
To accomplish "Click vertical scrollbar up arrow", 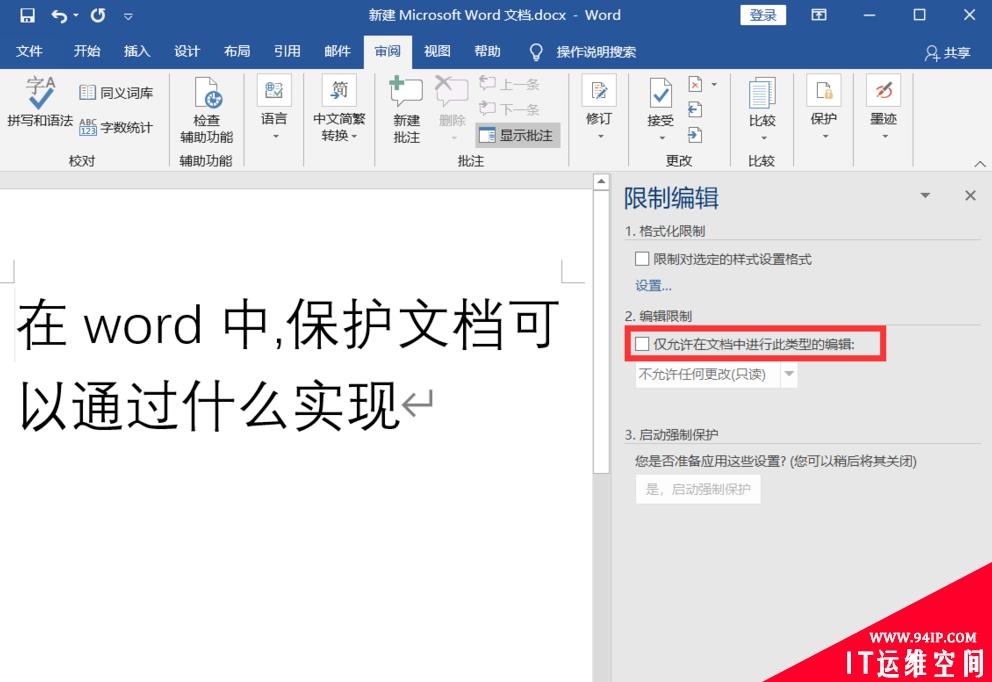I will point(601,182).
